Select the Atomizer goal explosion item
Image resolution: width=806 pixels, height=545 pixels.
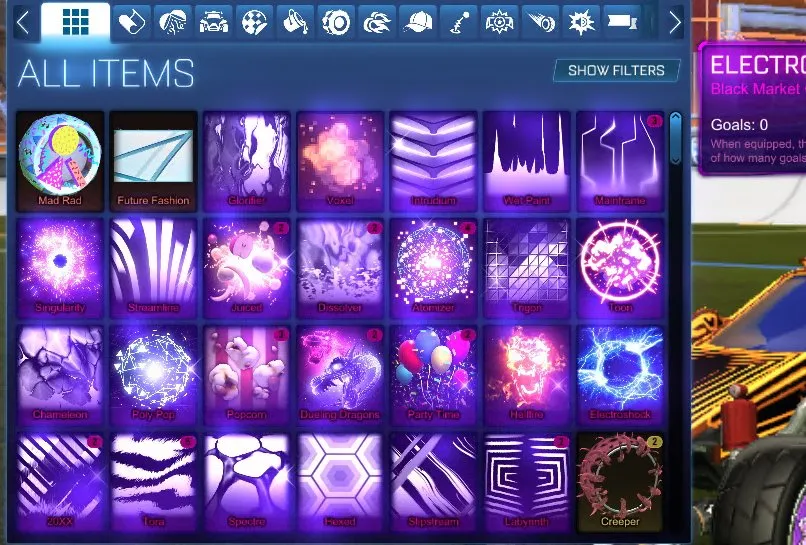tap(433, 268)
